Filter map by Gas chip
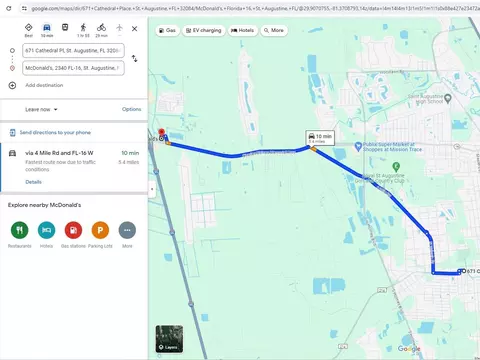Image resolution: width=480 pixels, height=360 pixels. tap(167, 30)
